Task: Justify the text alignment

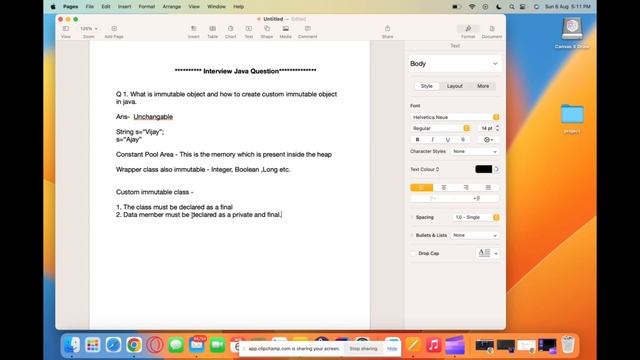Action: (x=488, y=187)
